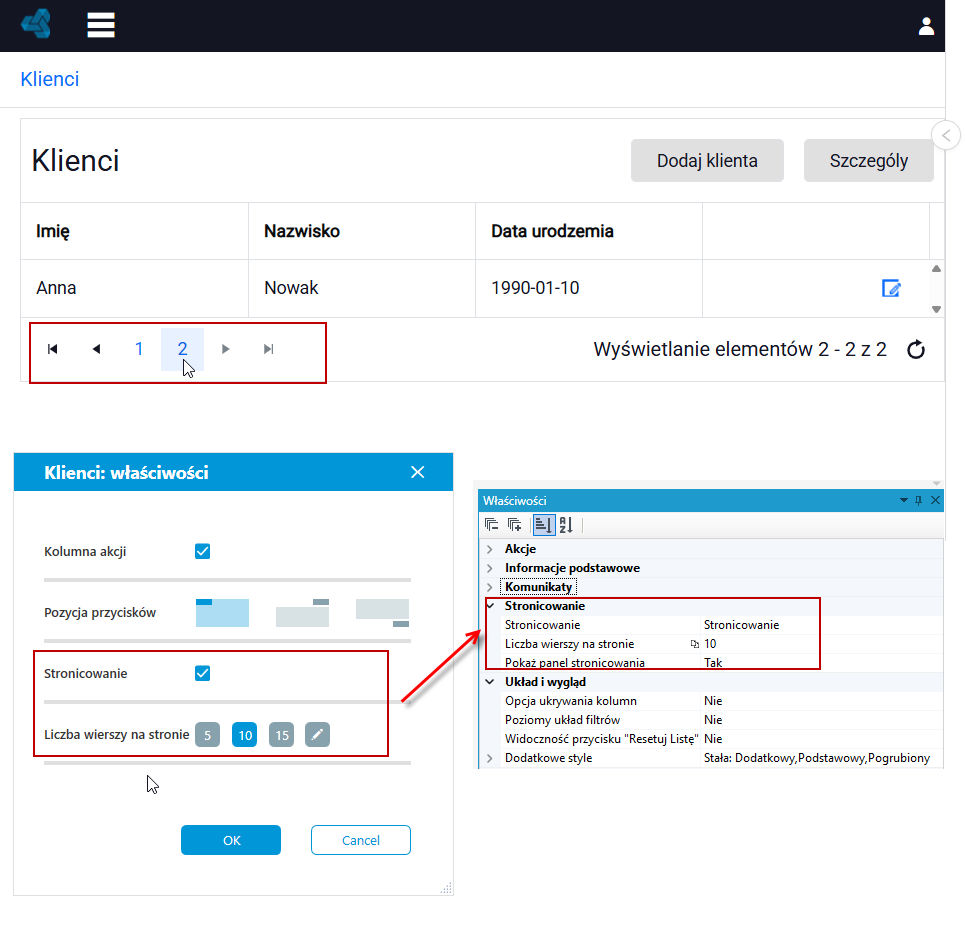Uncheck the Stronicowanie checkbox
965x945 pixels.
click(202, 673)
